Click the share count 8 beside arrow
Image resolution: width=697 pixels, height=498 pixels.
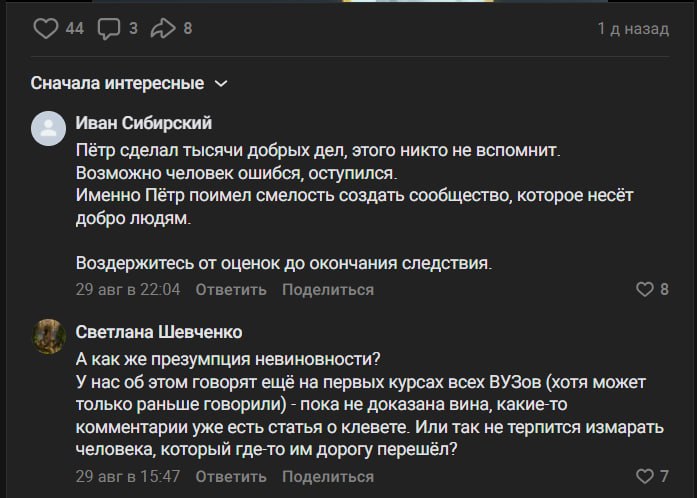(x=188, y=28)
